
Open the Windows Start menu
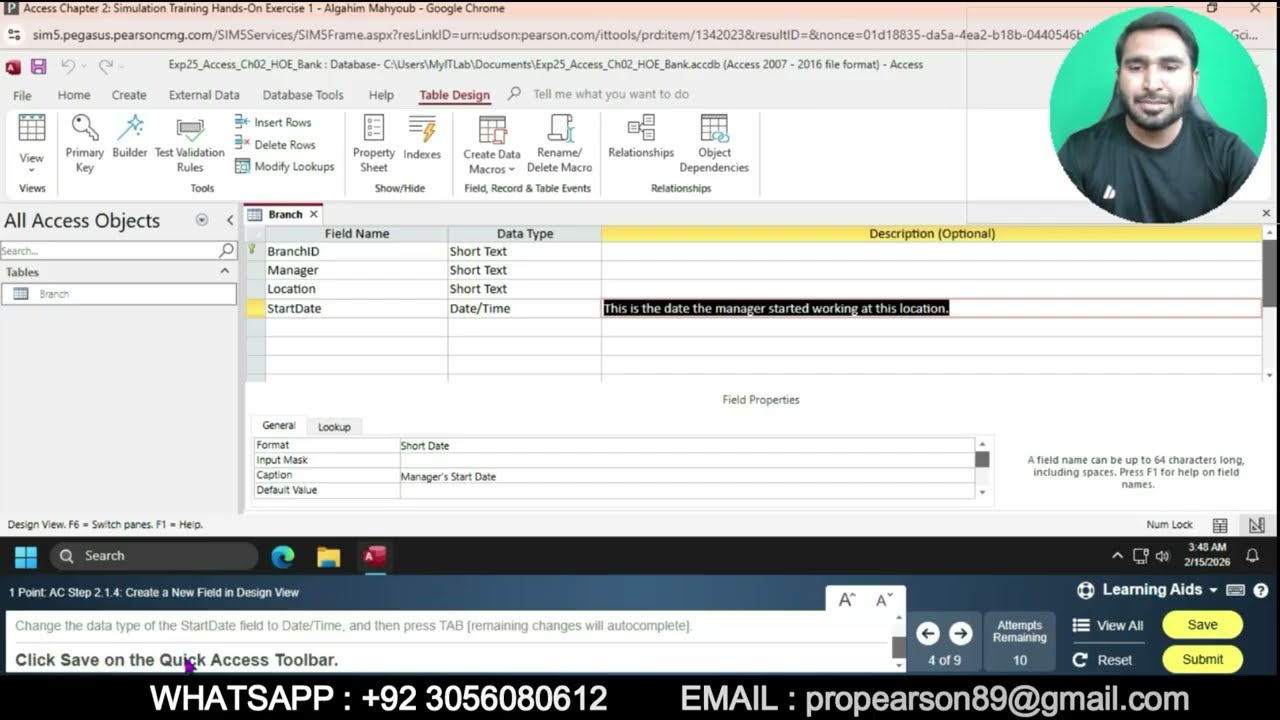tap(26, 557)
